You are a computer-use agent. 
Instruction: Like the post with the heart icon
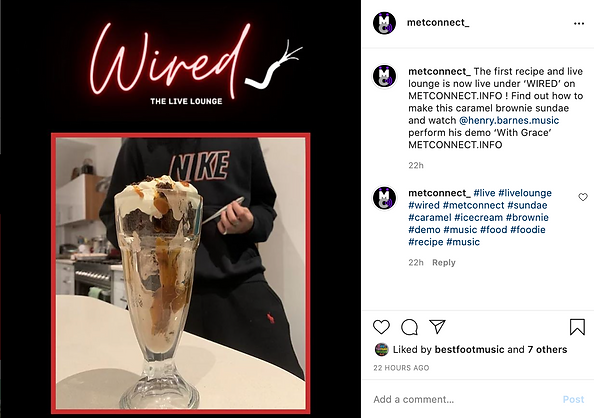click(x=381, y=327)
